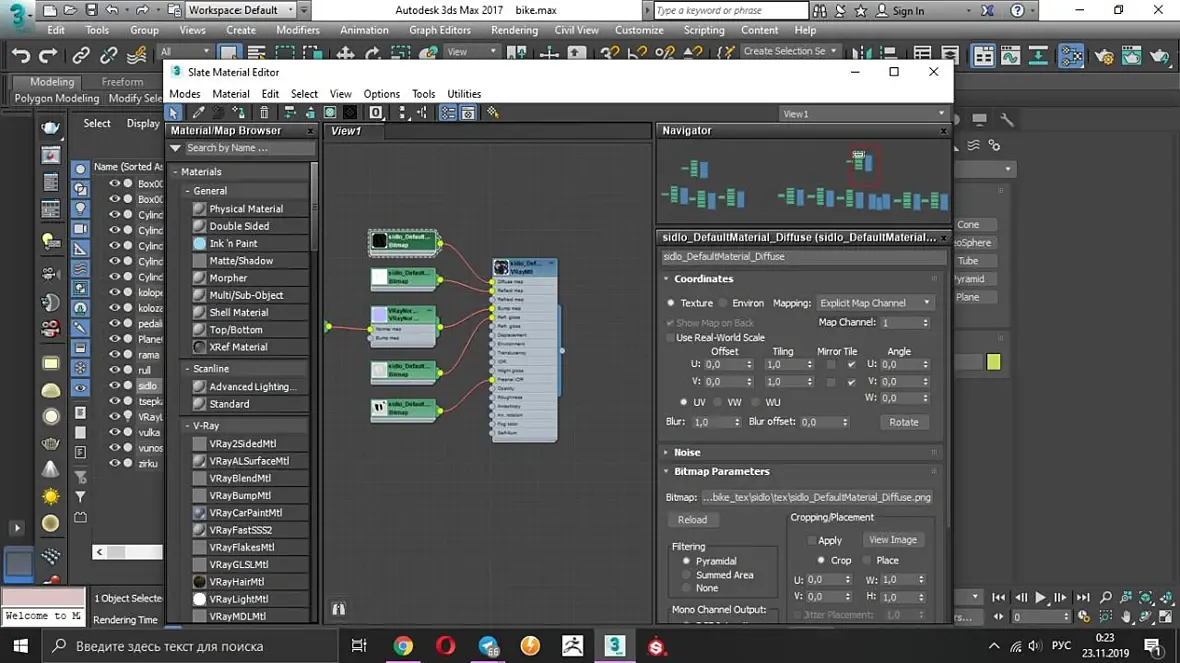Open the Material menu in Slate editor
1180x663 pixels.
point(230,94)
